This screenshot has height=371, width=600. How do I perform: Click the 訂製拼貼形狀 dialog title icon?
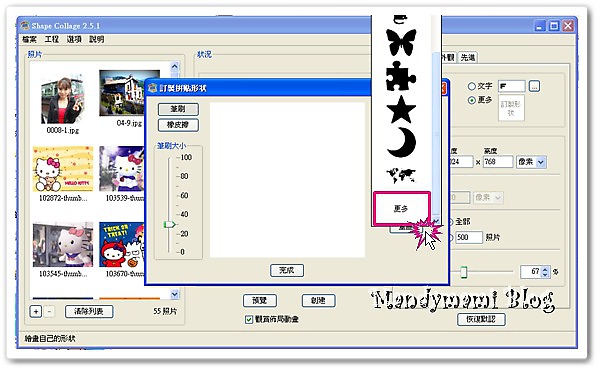153,88
